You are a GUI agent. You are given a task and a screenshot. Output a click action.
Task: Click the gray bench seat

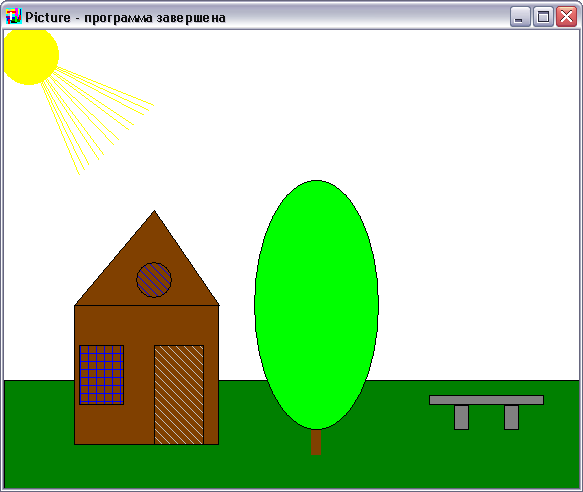coord(486,400)
